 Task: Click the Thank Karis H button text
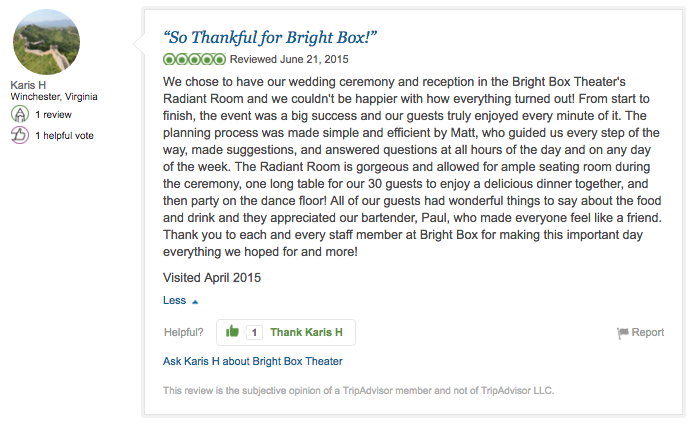point(306,332)
